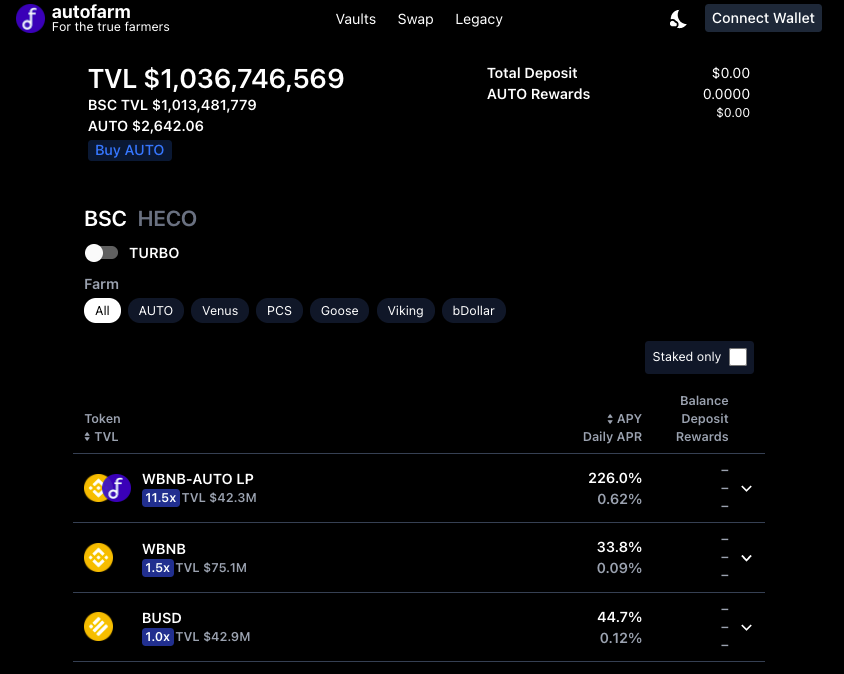Click the Rewards column header

point(702,437)
